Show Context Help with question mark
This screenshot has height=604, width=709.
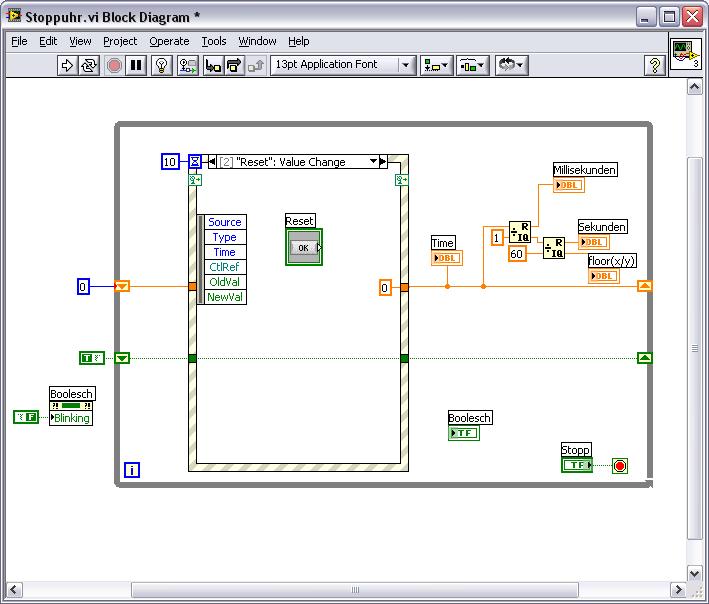[655, 65]
